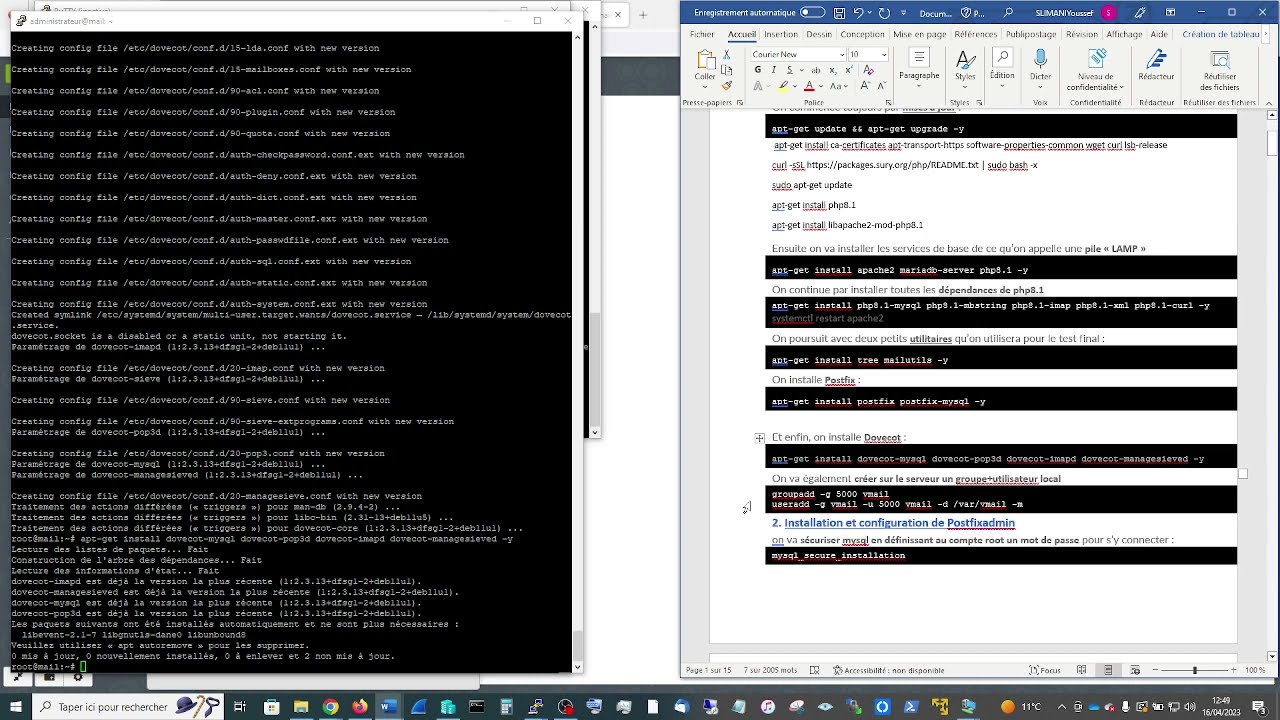
Task: Click the Windows Start button
Action: point(16,706)
